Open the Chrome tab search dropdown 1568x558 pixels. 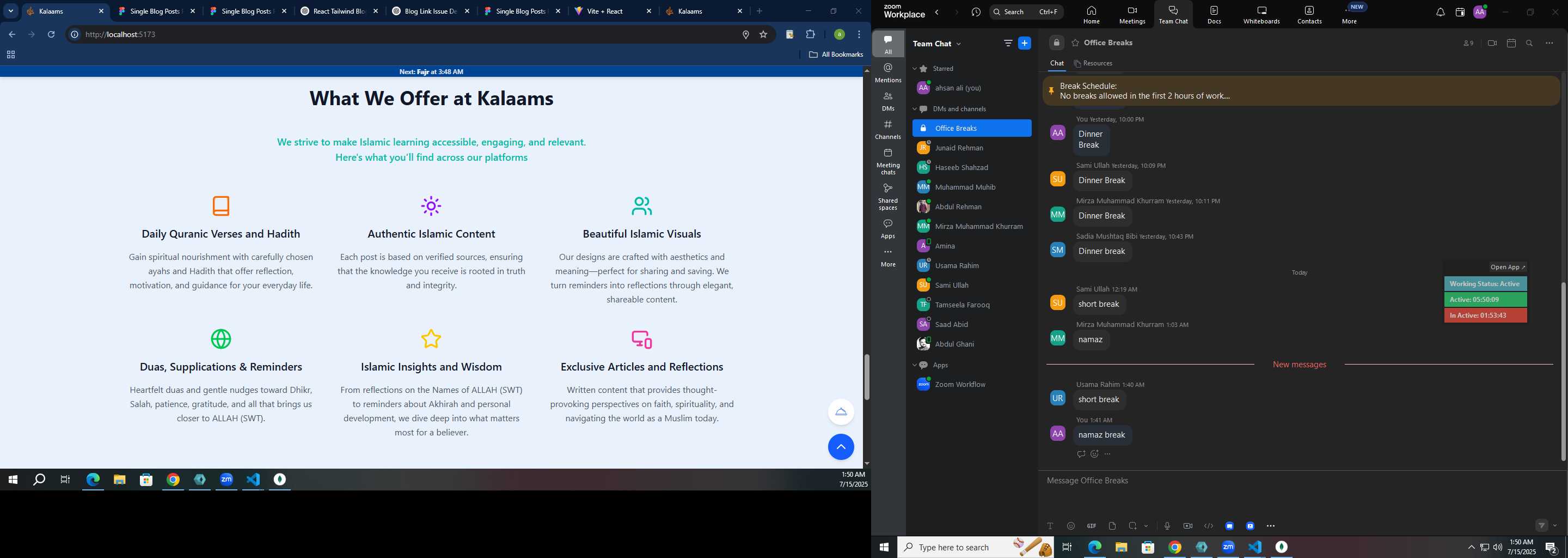[x=10, y=11]
